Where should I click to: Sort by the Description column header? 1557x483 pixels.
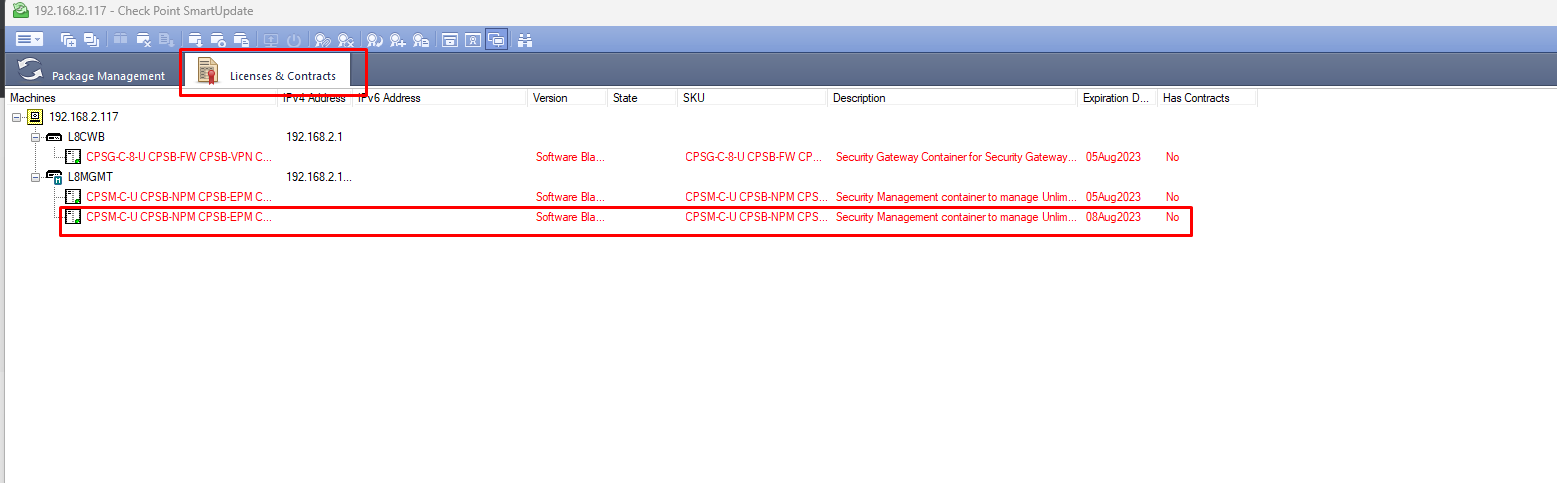[x=953, y=98]
